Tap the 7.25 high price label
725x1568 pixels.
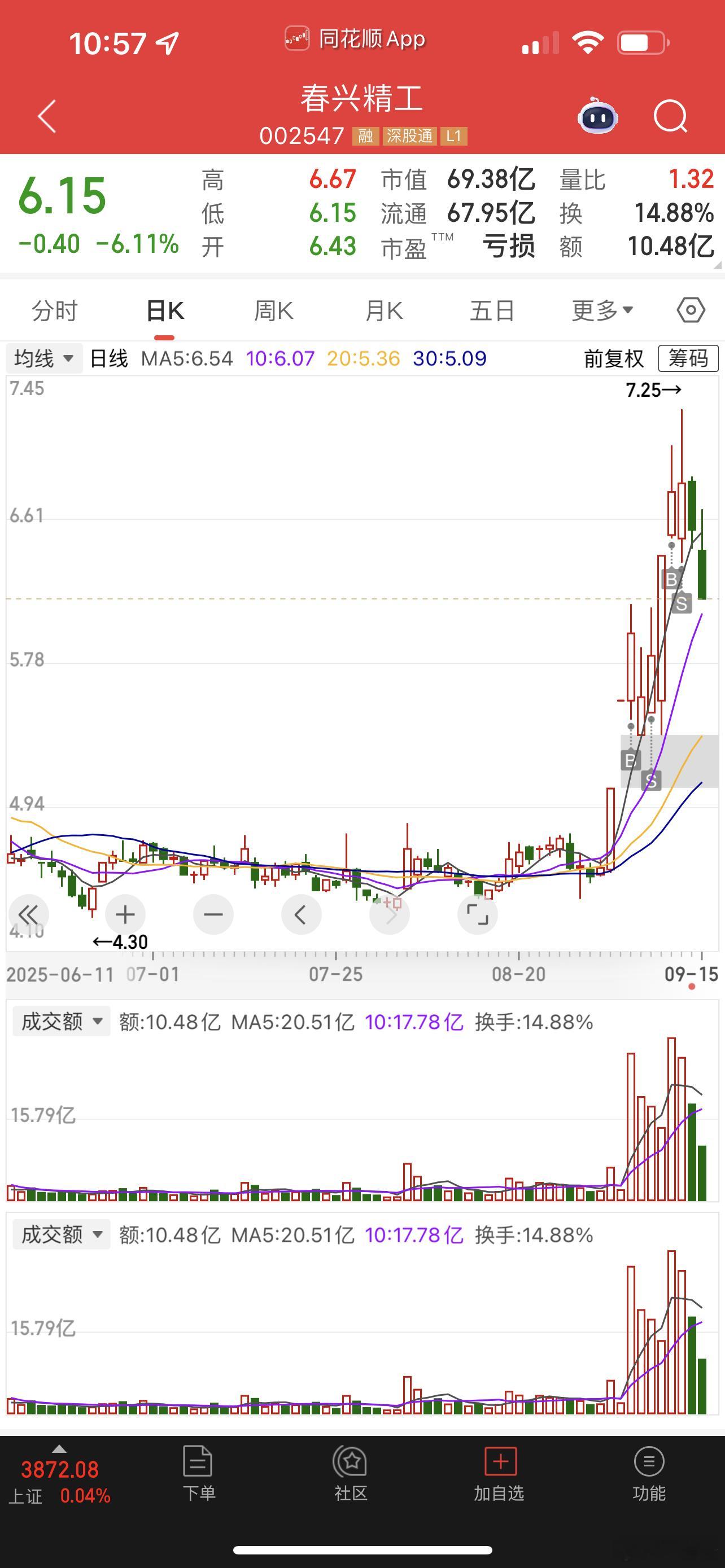654,390
